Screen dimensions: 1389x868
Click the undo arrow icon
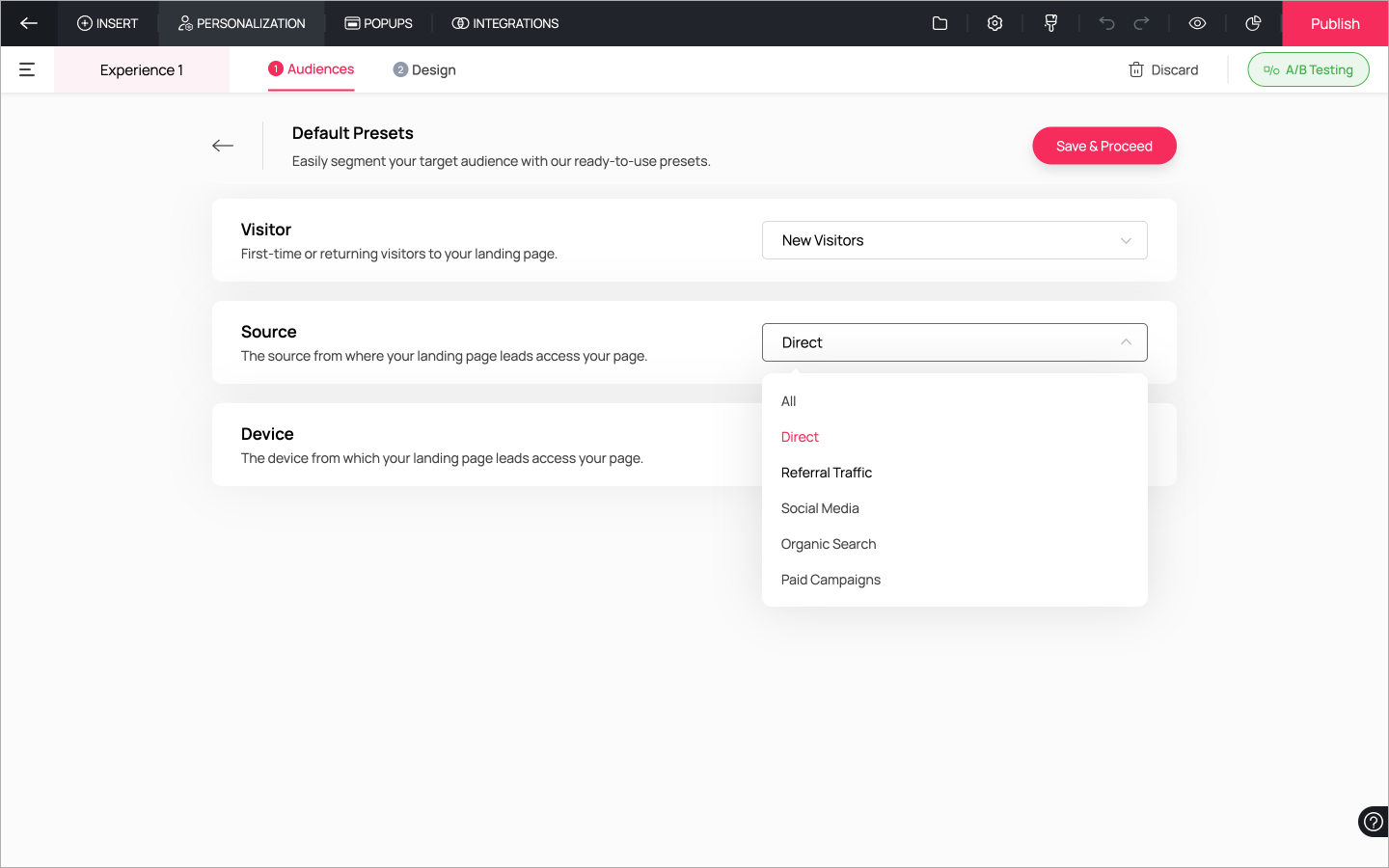tap(1106, 23)
